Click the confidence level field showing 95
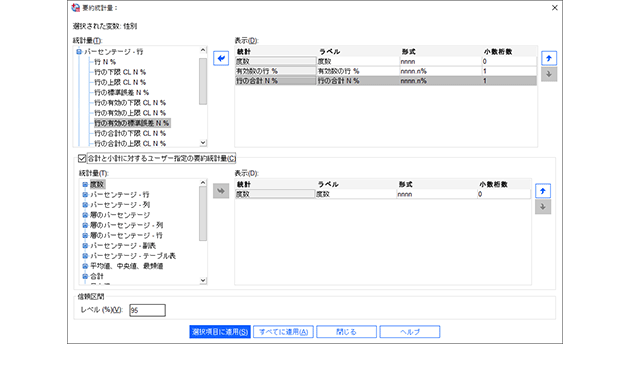 147,310
